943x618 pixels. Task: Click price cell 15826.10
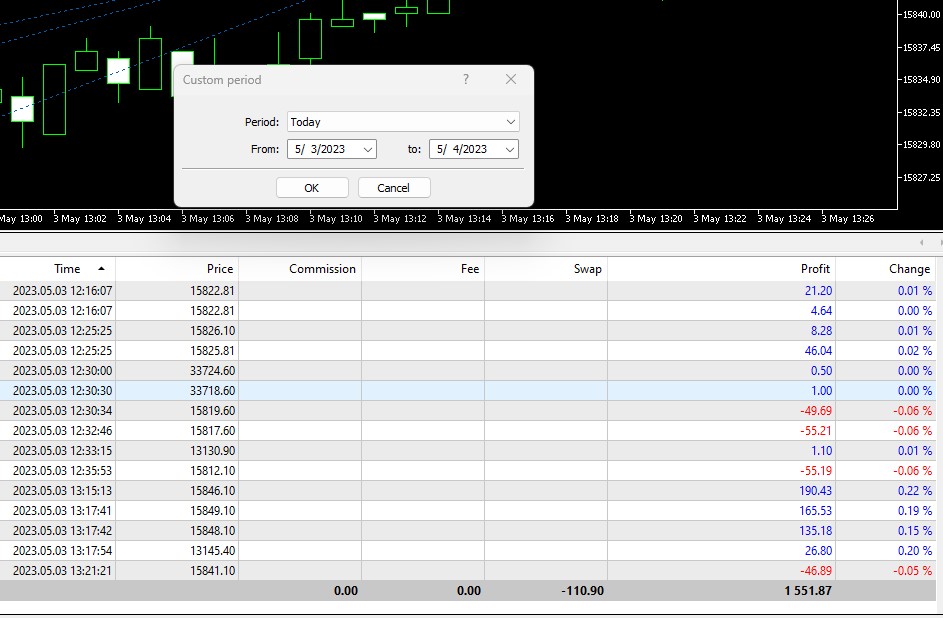tap(212, 331)
